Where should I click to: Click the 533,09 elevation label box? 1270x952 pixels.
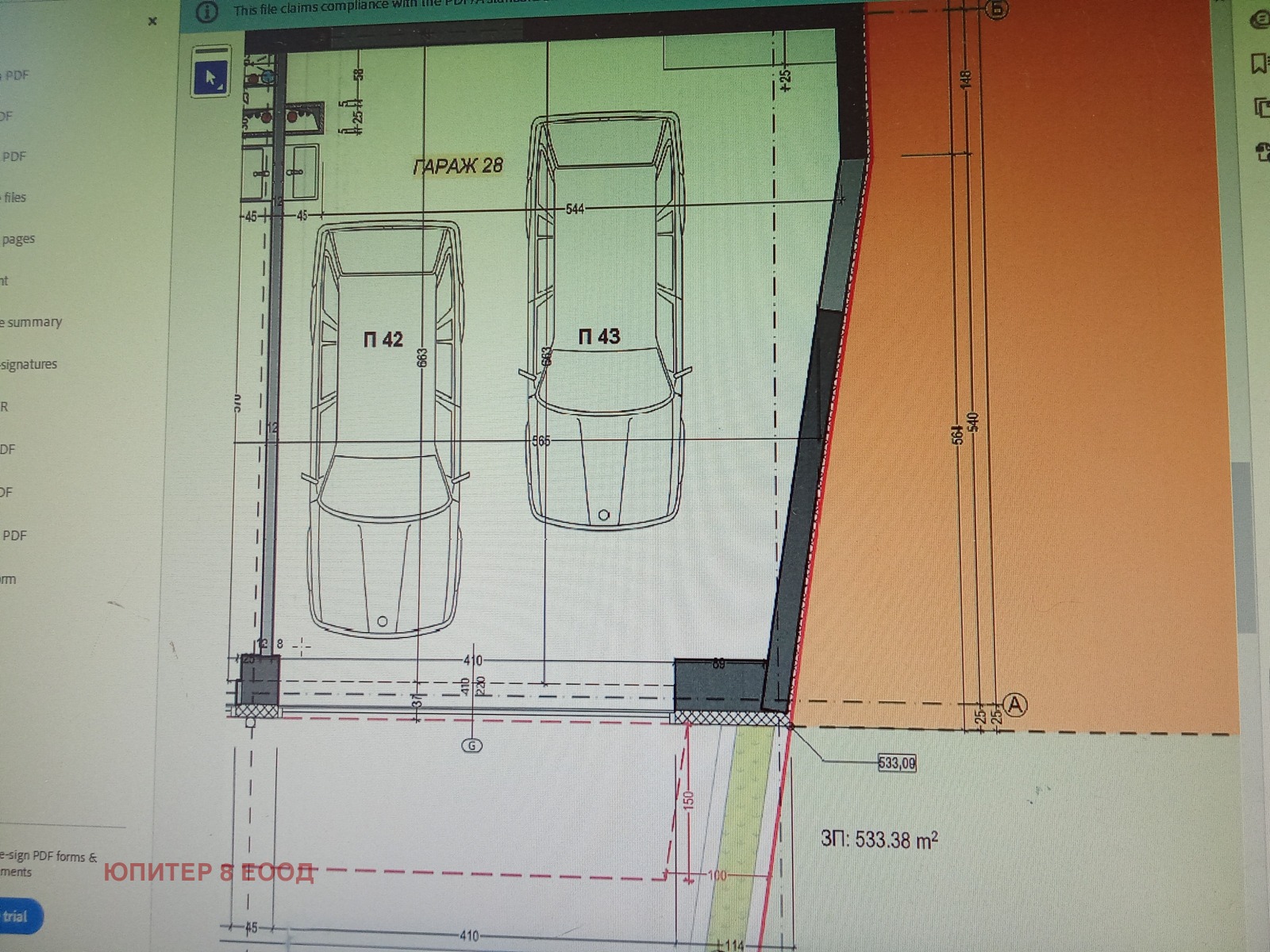(x=896, y=763)
